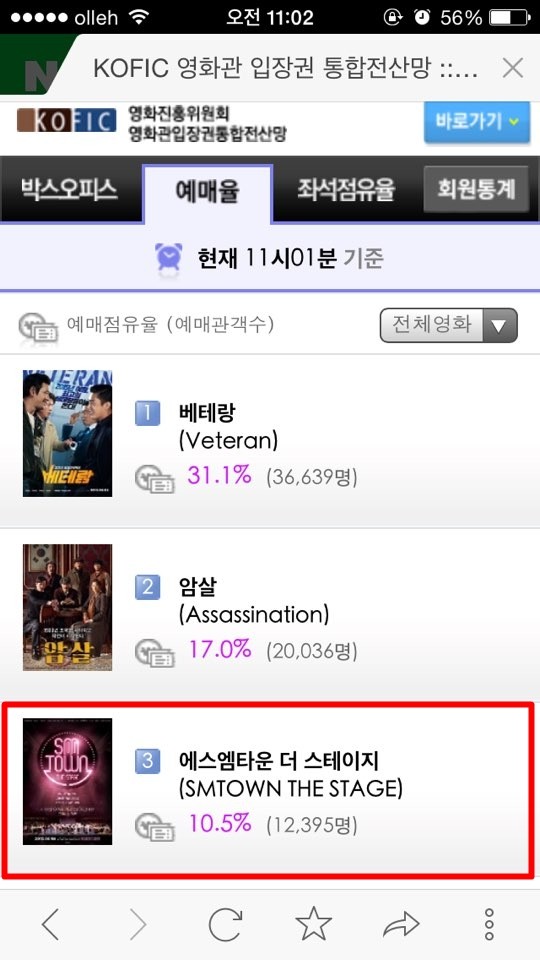Expand the 바로가기 dropdown button
Screen dimensions: 540x960
tap(476, 121)
